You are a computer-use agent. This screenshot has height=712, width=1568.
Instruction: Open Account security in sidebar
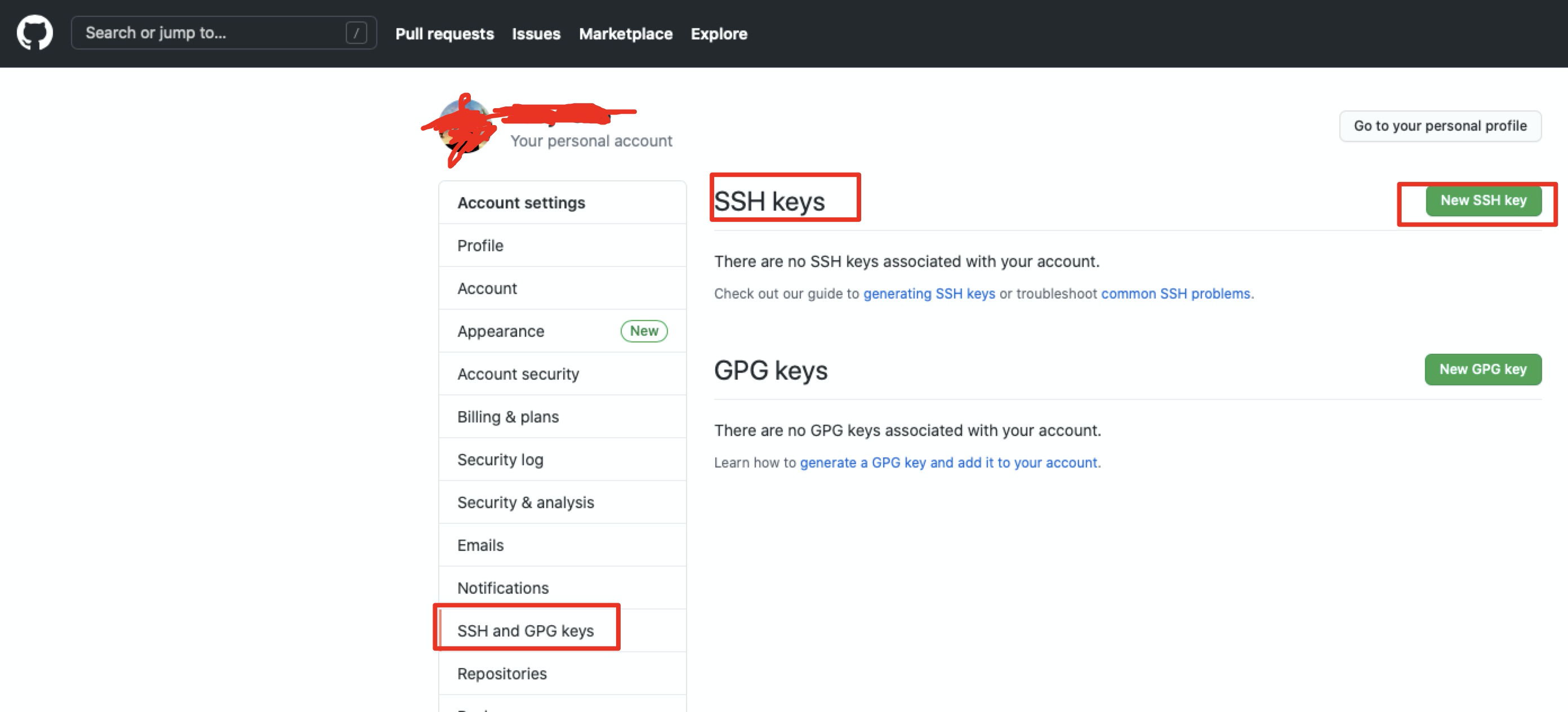point(563,373)
